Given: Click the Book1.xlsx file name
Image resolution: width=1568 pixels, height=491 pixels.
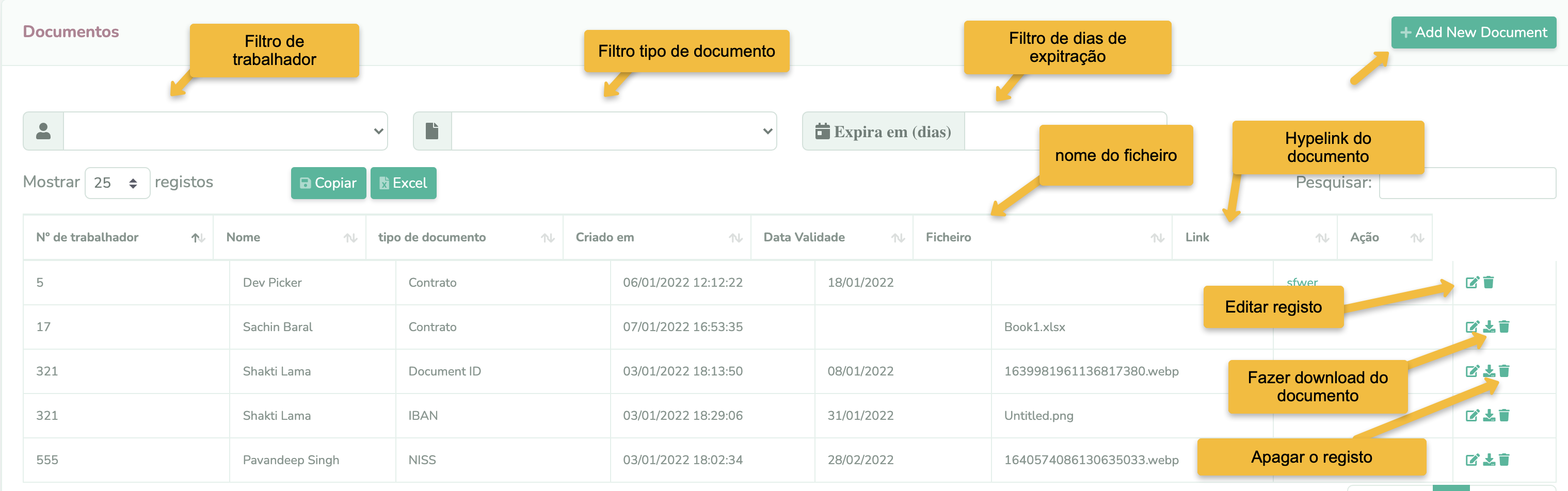Looking at the screenshot, I should coord(1035,326).
